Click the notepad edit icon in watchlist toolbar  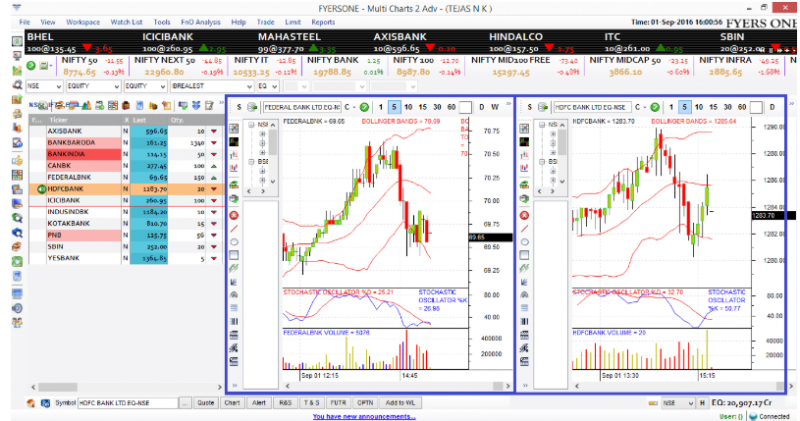(x=209, y=106)
